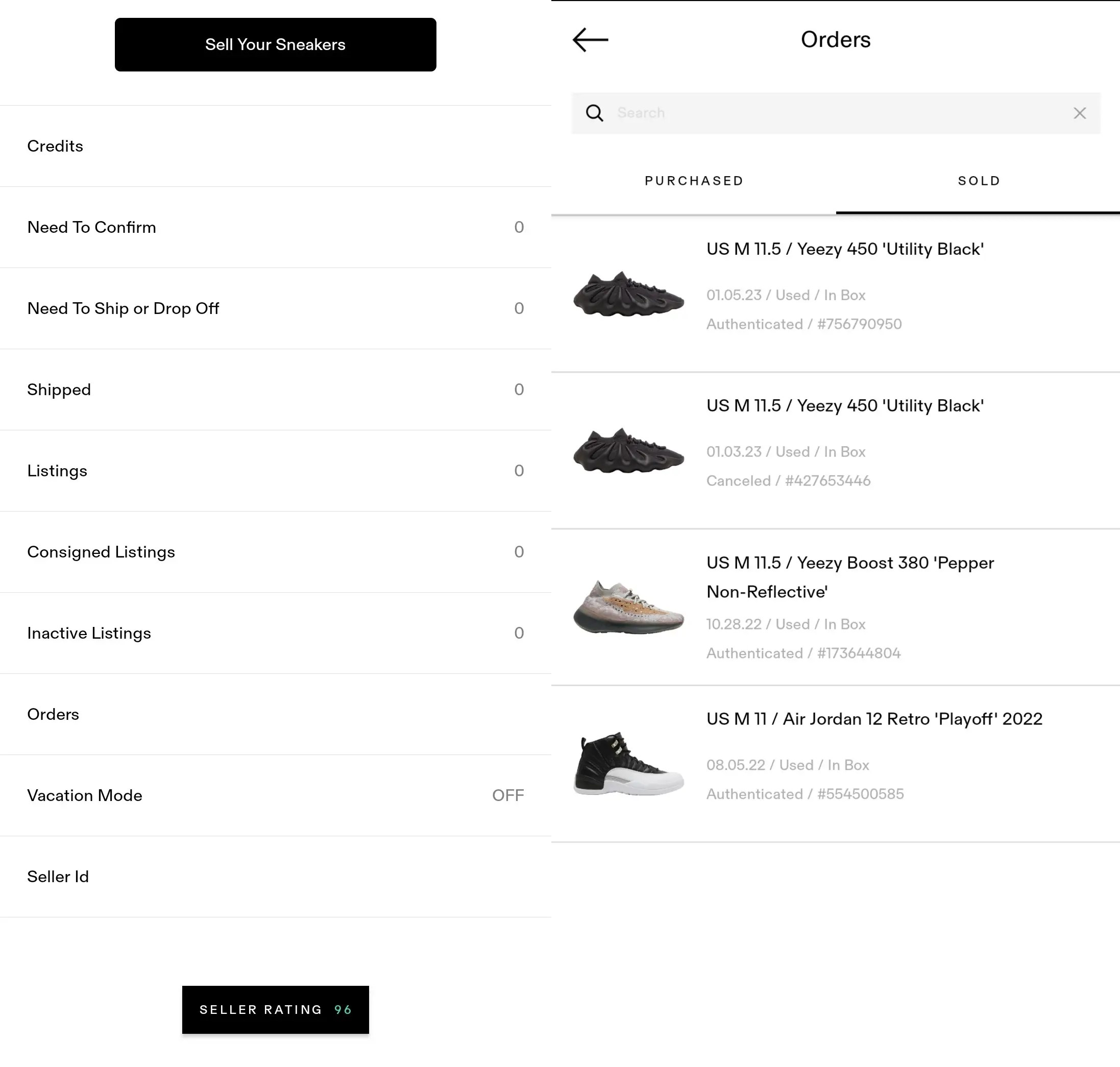
Task: Open the Orders menu row
Action: click(275, 714)
